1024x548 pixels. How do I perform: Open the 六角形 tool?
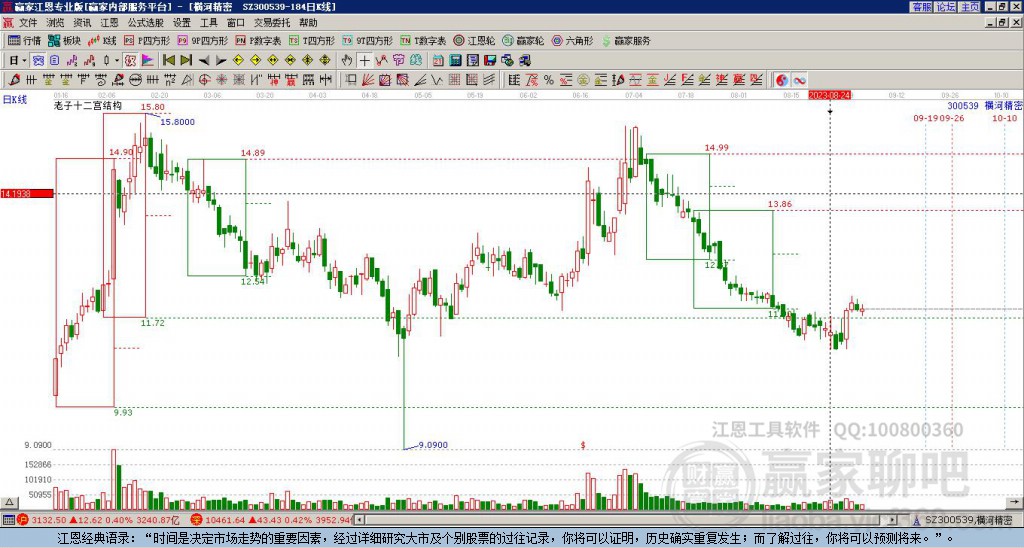(572, 40)
